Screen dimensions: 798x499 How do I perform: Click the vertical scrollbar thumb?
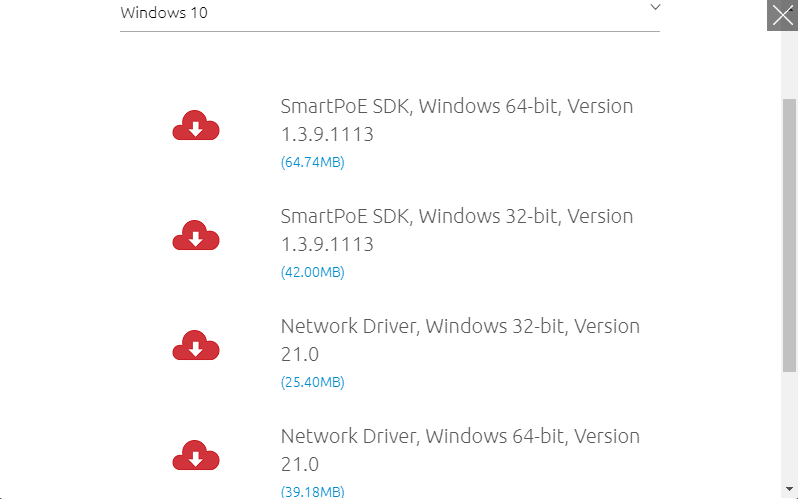[789, 235]
